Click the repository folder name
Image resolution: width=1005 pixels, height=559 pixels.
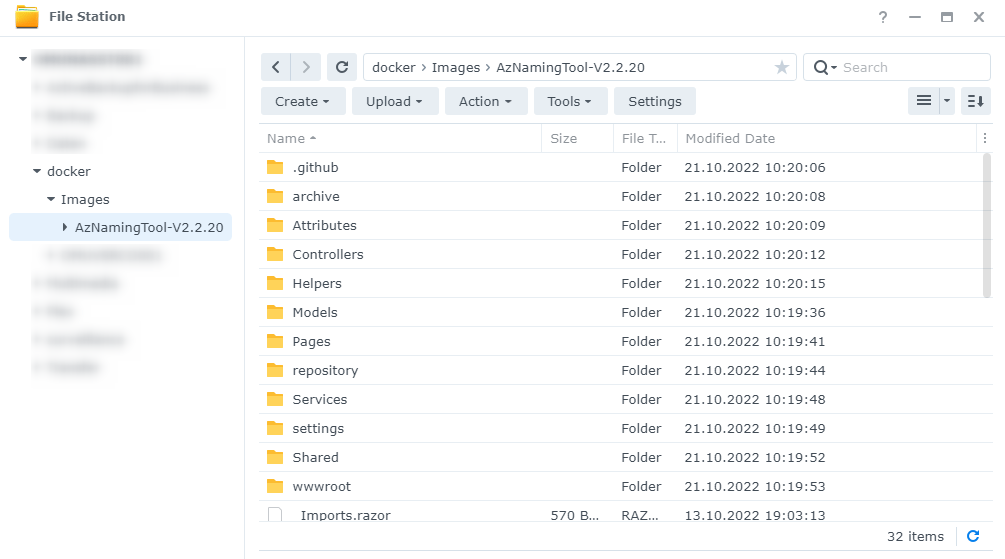click(x=325, y=371)
